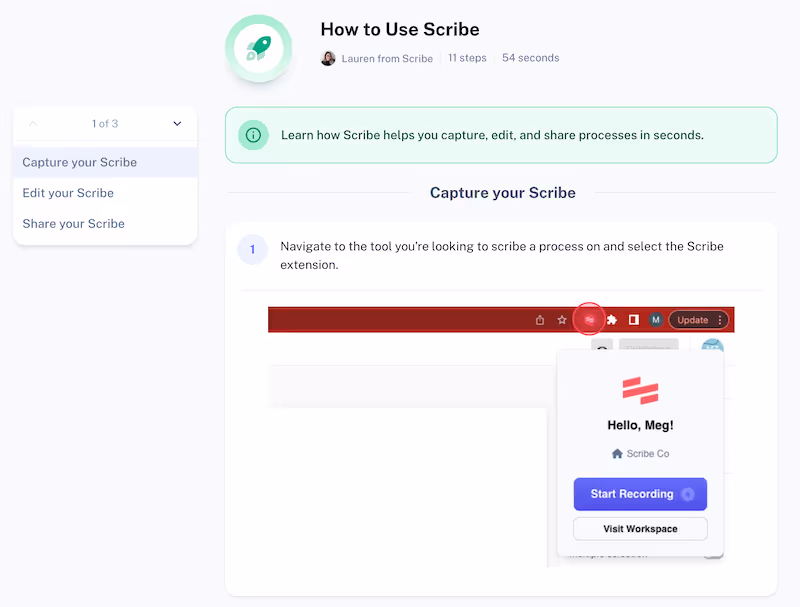This screenshot has height=607, width=800.
Task: Go to previous section with up chevron
Action: 33,123
